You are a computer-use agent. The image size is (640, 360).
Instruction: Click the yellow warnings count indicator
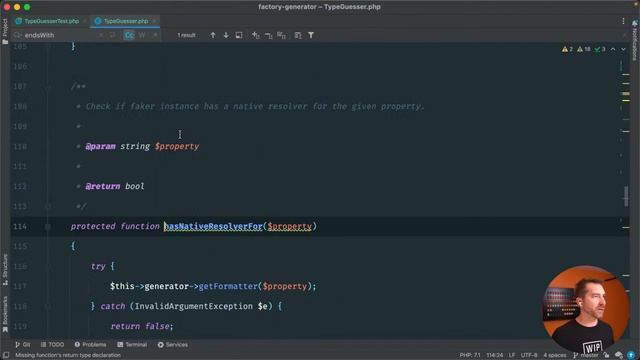567,49
